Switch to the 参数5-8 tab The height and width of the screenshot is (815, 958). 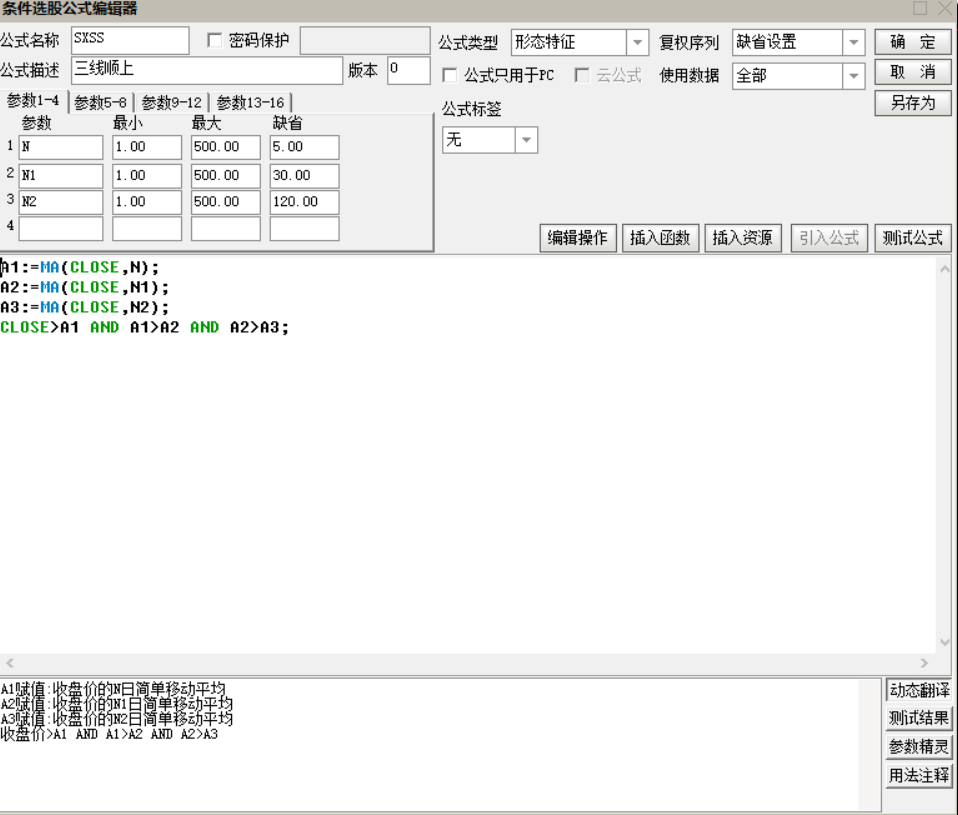pos(100,102)
